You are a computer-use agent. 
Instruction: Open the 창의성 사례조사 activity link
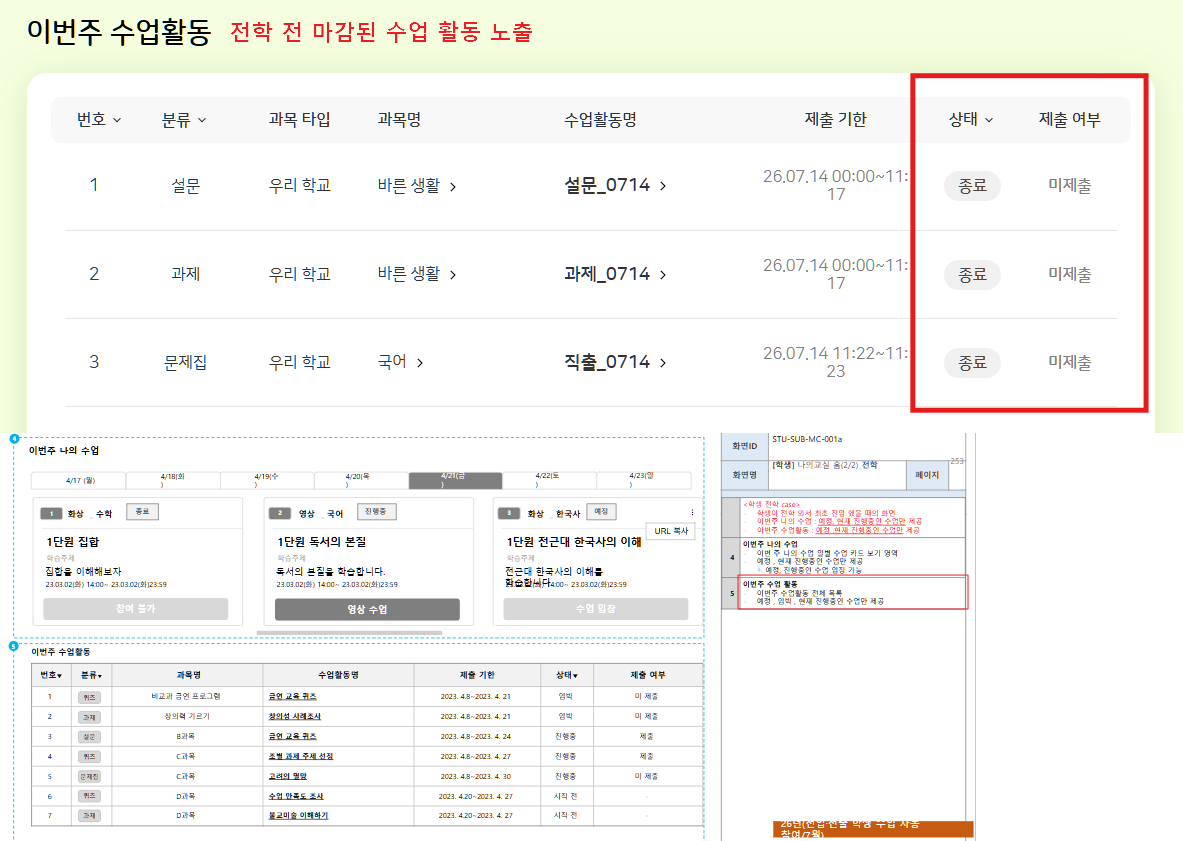[295, 717]
